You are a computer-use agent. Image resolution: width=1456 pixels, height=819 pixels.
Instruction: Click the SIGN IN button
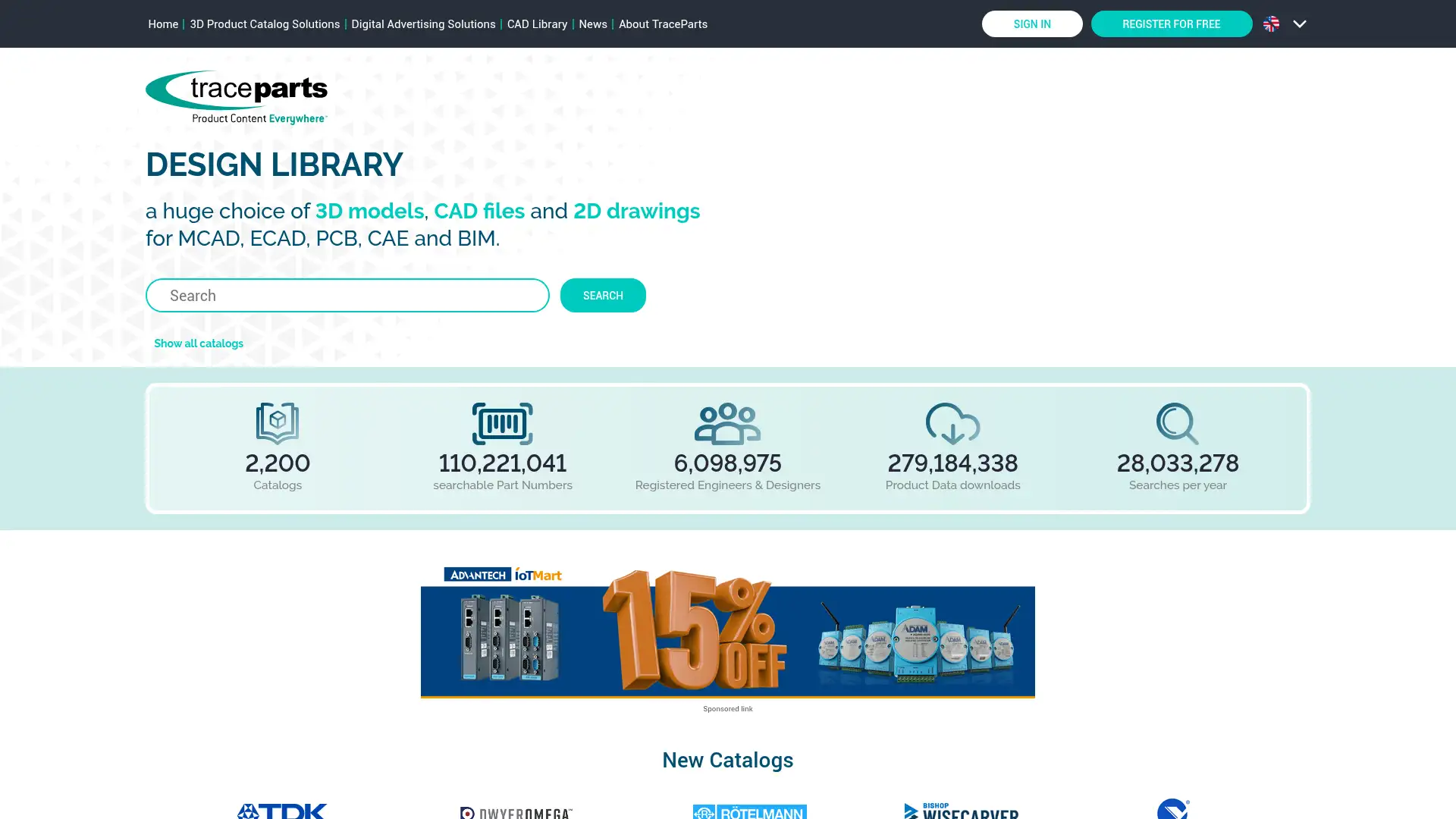click(1031, 24)
